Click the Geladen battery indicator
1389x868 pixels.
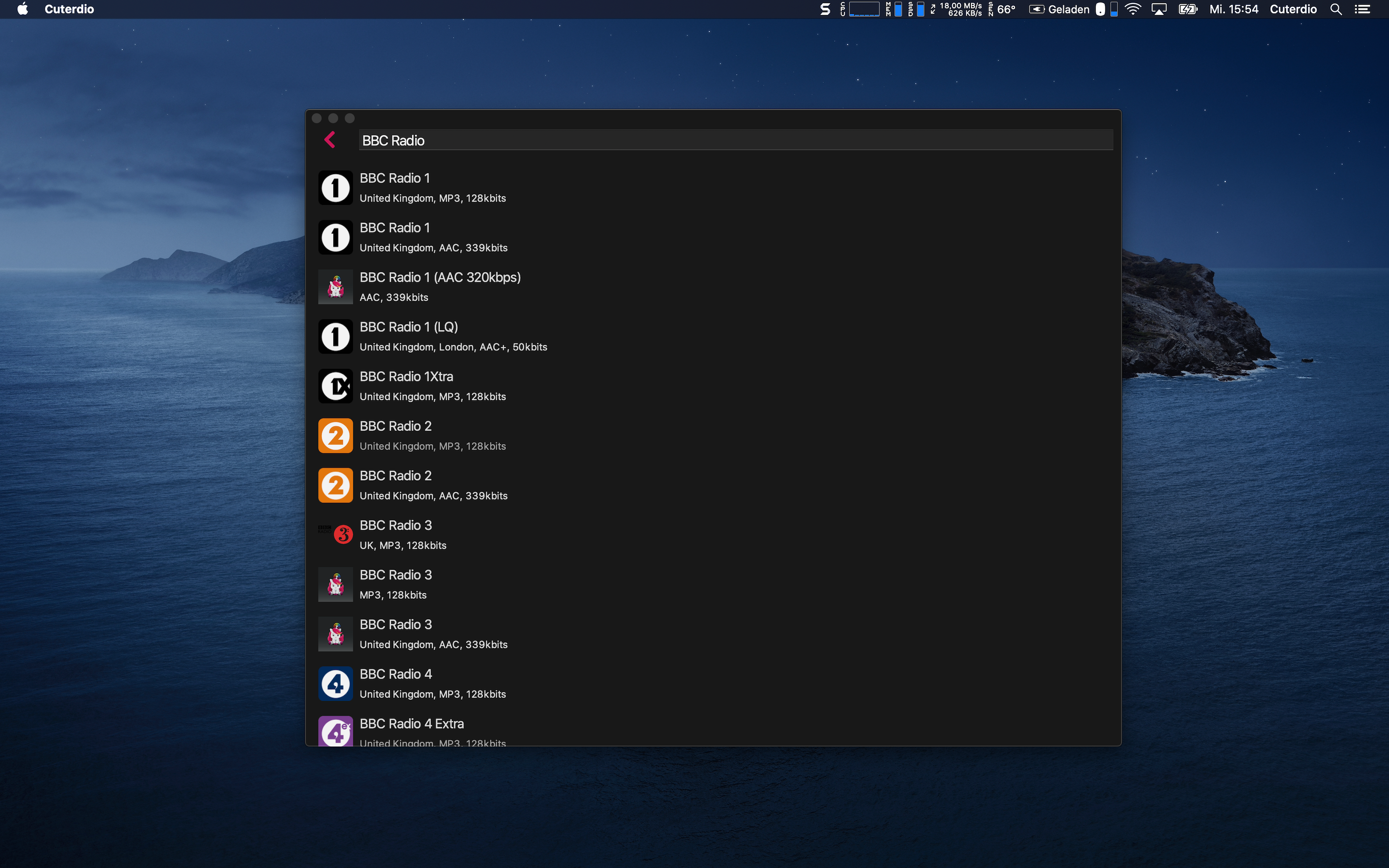pyautogui.click(x=1059, y=9)
